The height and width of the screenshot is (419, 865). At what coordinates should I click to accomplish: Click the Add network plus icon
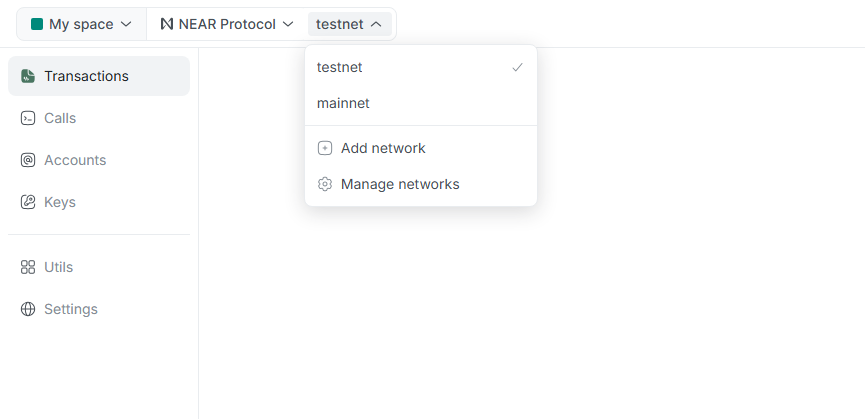324,148
